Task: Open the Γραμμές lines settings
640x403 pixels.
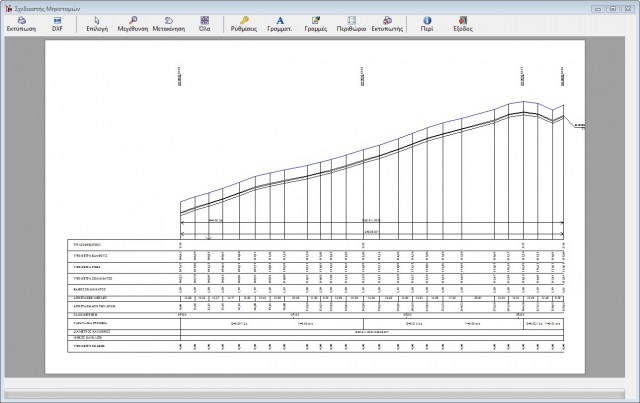Action: [316, 22]
